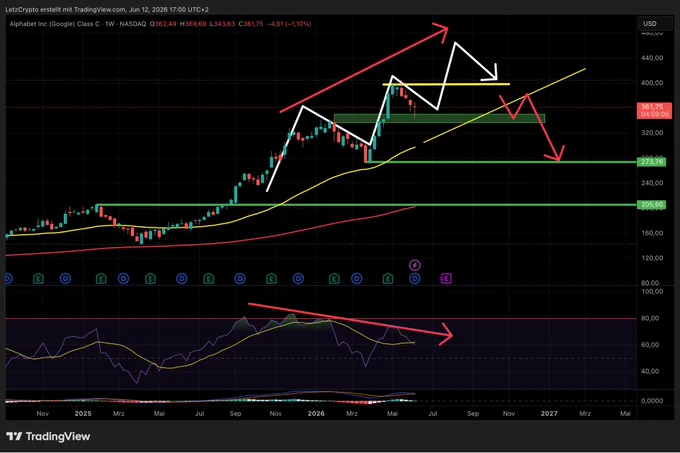This screenshot has height=453, width=680.
Task: Open dividend D marker above Sep 2025 label
Action: [240, 279]
